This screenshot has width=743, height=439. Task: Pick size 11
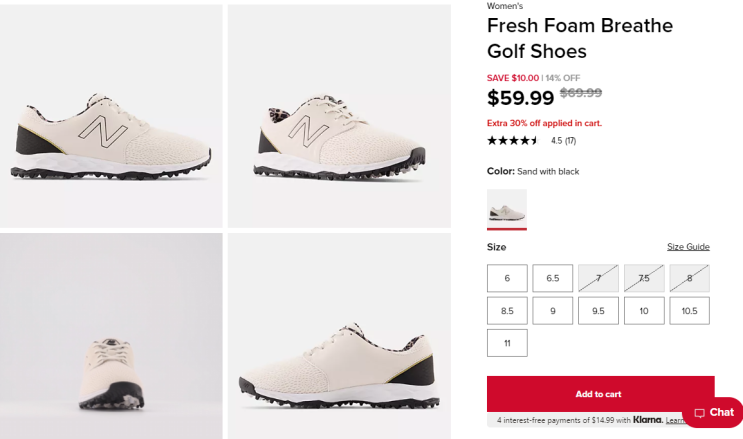(x=507, y=343)
